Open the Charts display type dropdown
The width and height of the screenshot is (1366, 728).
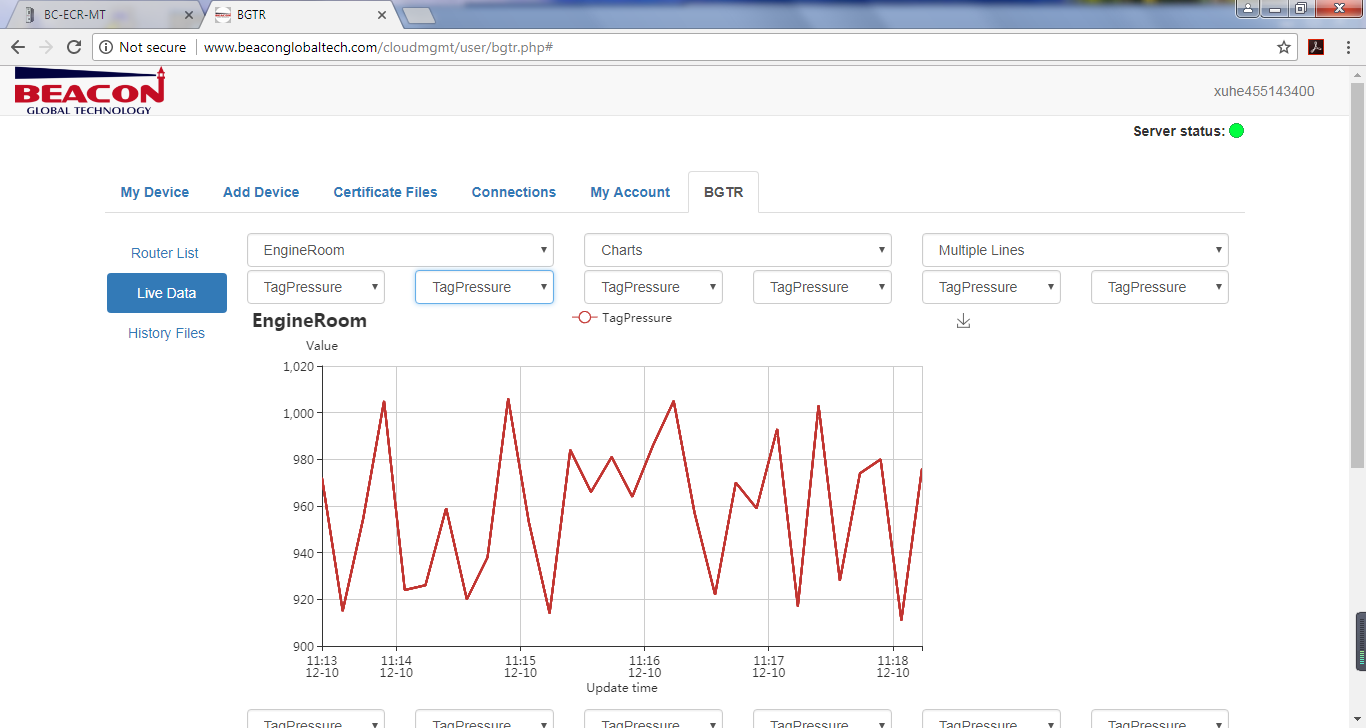point(737,250)
